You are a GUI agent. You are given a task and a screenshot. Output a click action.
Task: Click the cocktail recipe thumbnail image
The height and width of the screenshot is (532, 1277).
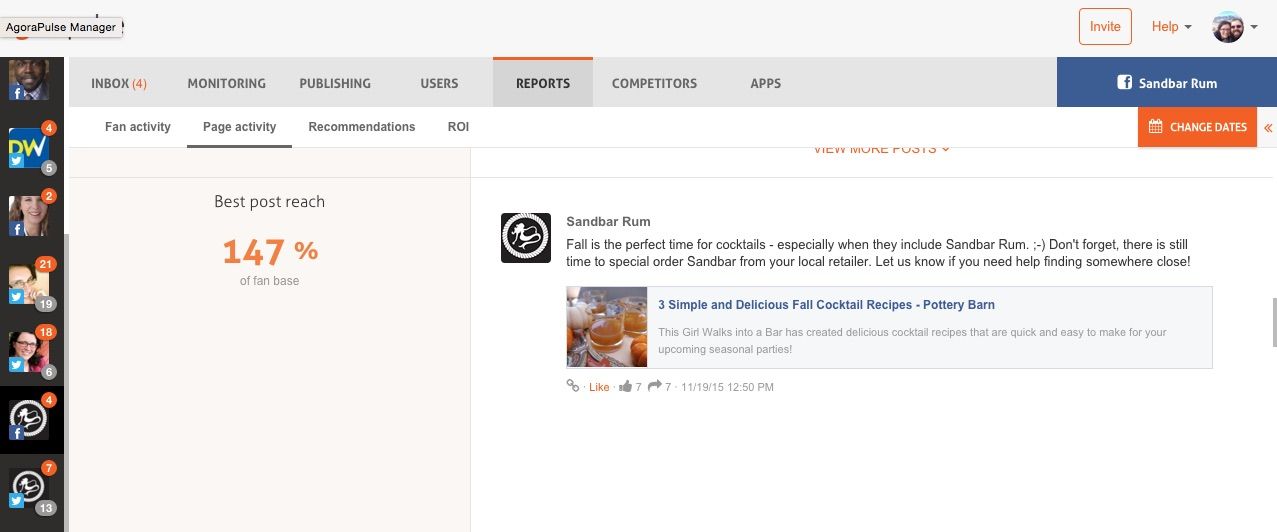click(x=607, y=327)
